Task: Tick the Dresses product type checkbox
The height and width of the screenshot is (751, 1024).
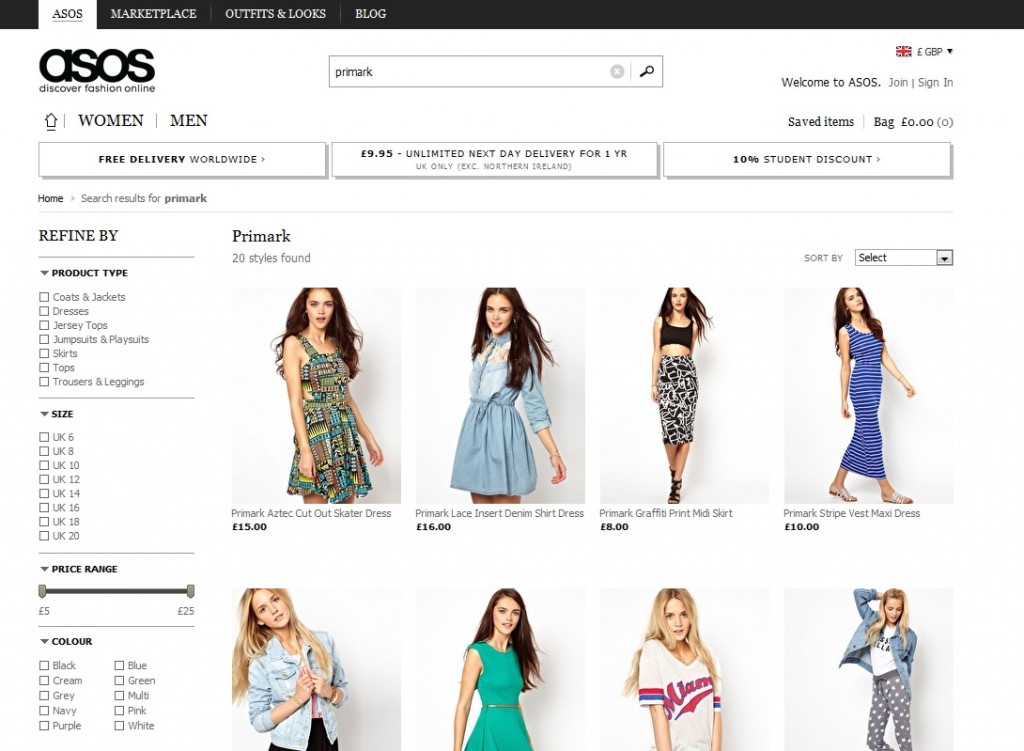Action: point(44,311)
